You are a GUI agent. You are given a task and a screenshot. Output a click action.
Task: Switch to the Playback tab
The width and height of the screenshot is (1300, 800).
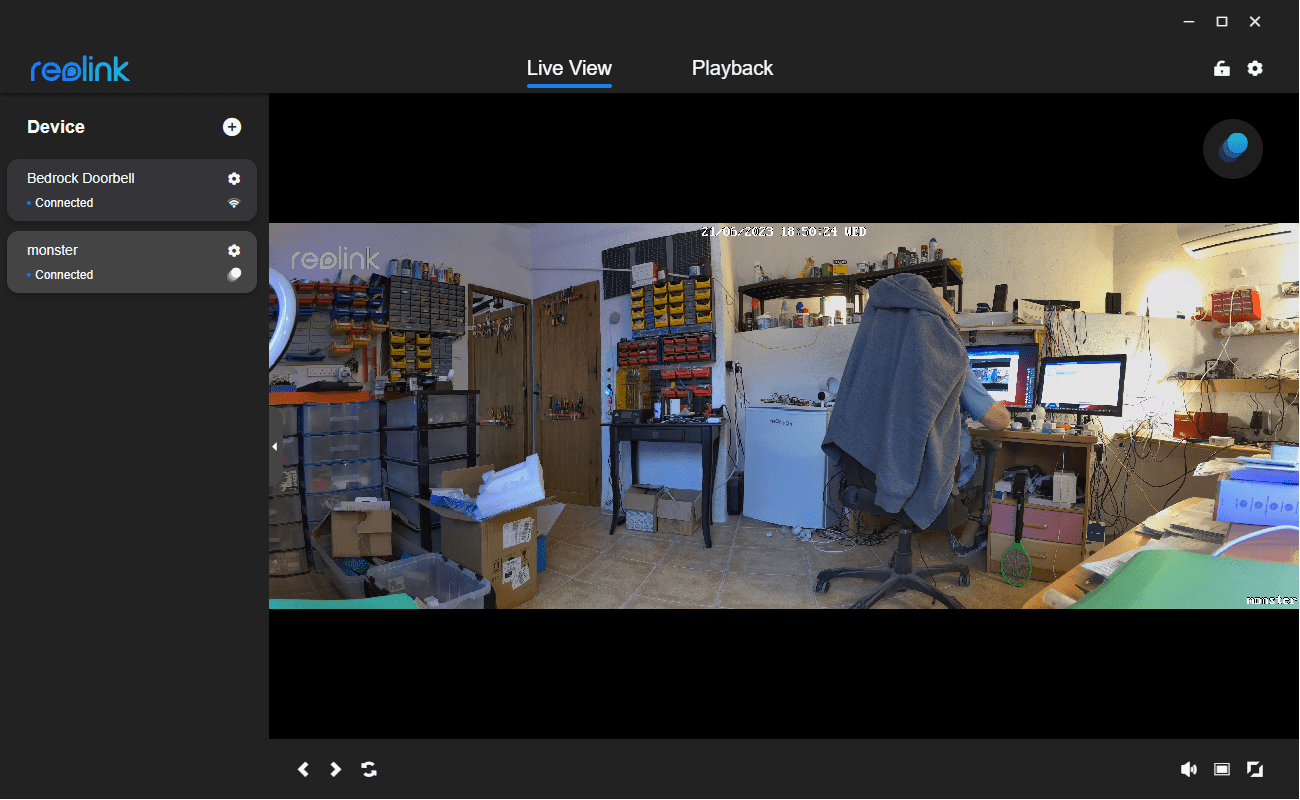click(732, 68)
